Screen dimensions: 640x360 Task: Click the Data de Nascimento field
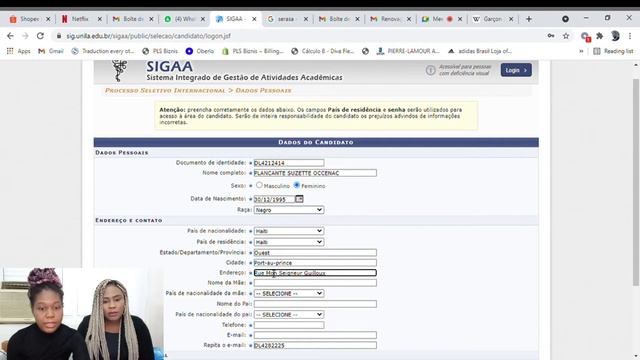[274, 199]
